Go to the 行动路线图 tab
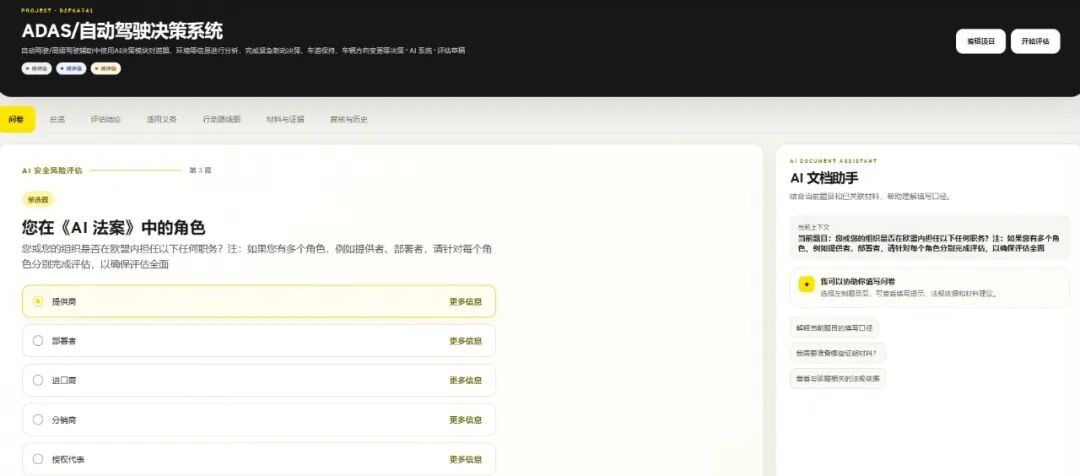Screen dimensions: 1080x476 222,119
